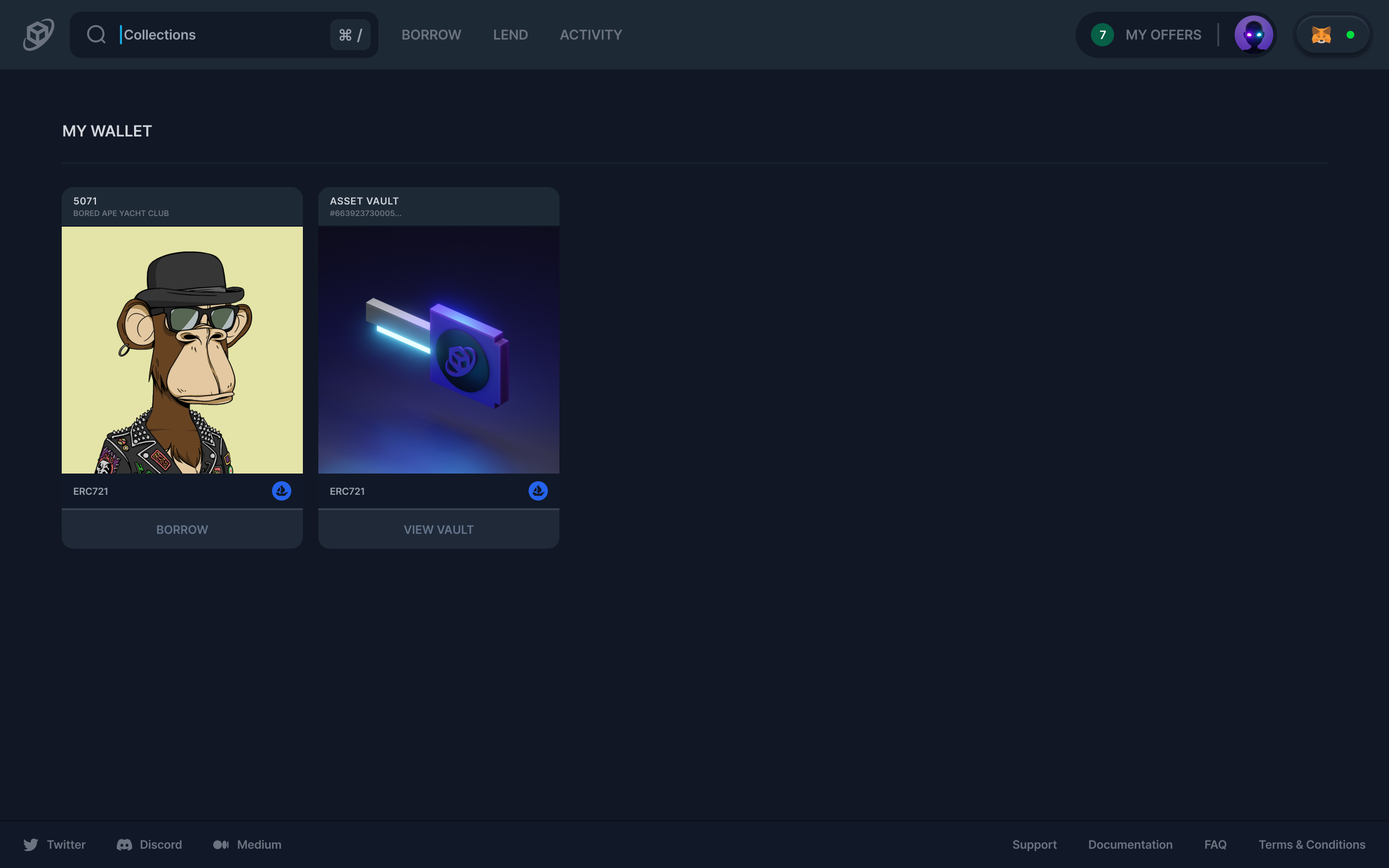Open the LEND navigation tab
Screen dimensions: 1389x868
tap(510, 35)
